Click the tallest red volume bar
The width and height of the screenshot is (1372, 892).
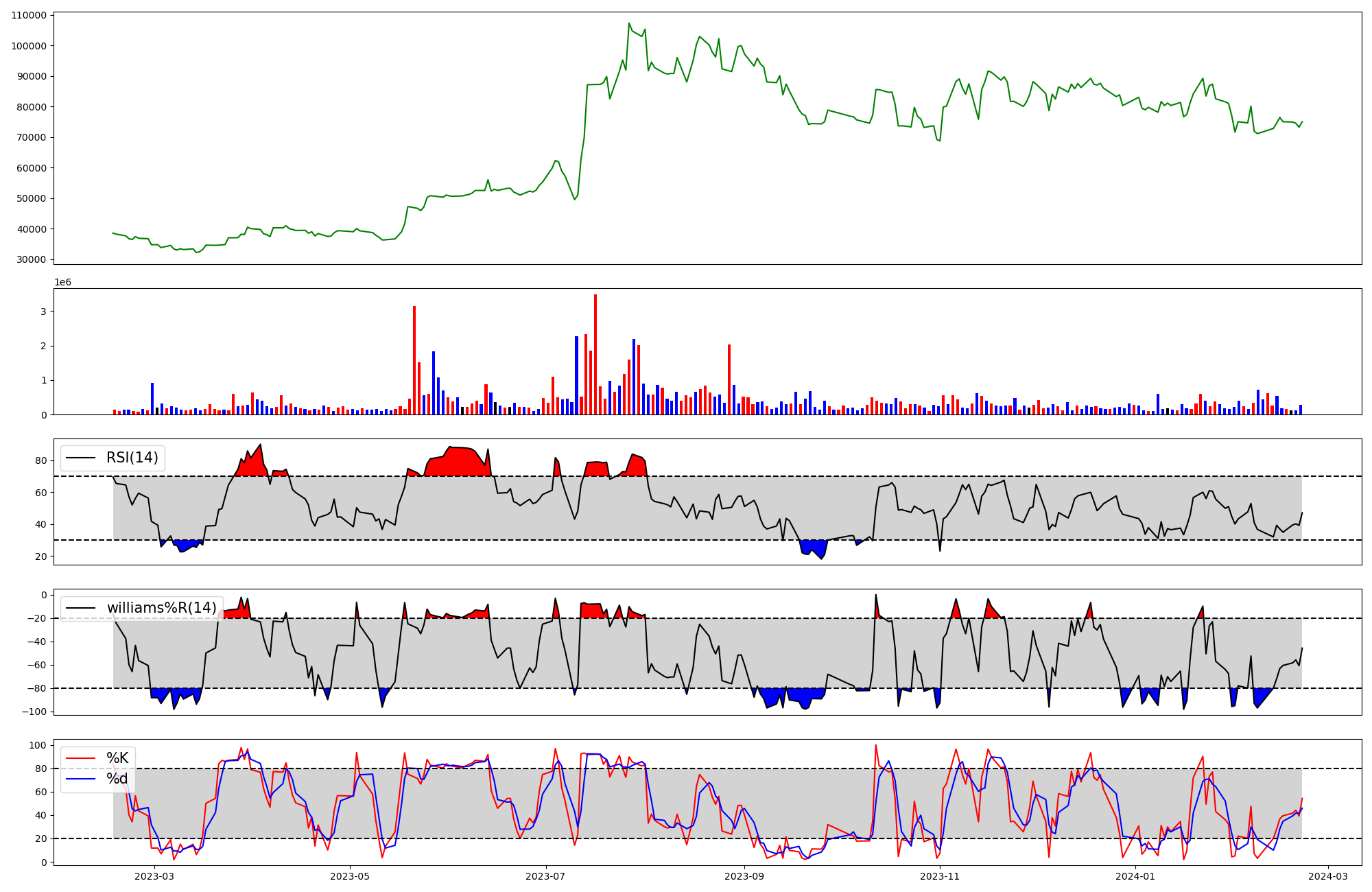click(595, 343)
